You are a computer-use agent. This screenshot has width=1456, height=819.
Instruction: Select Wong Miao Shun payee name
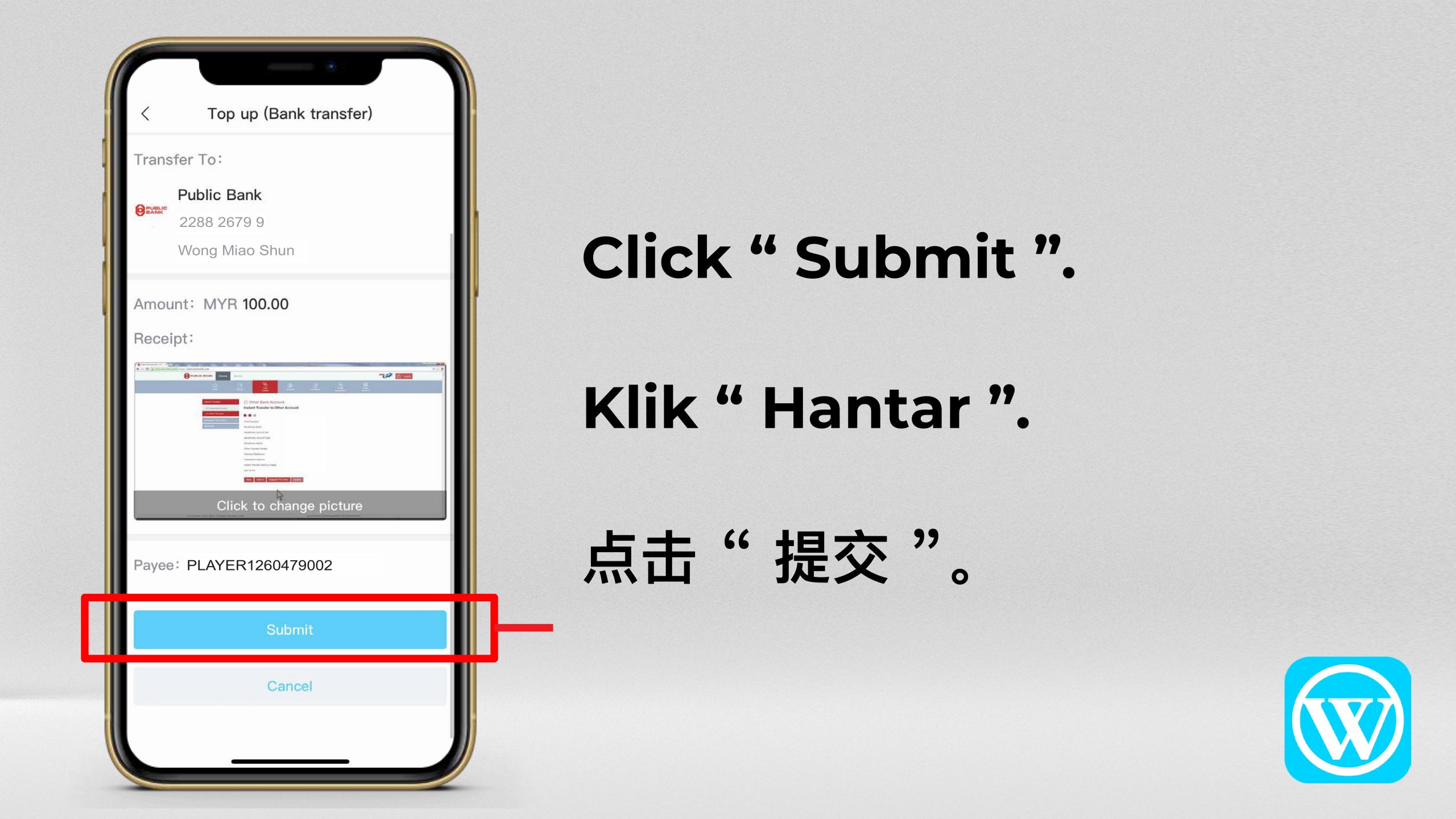237,250
